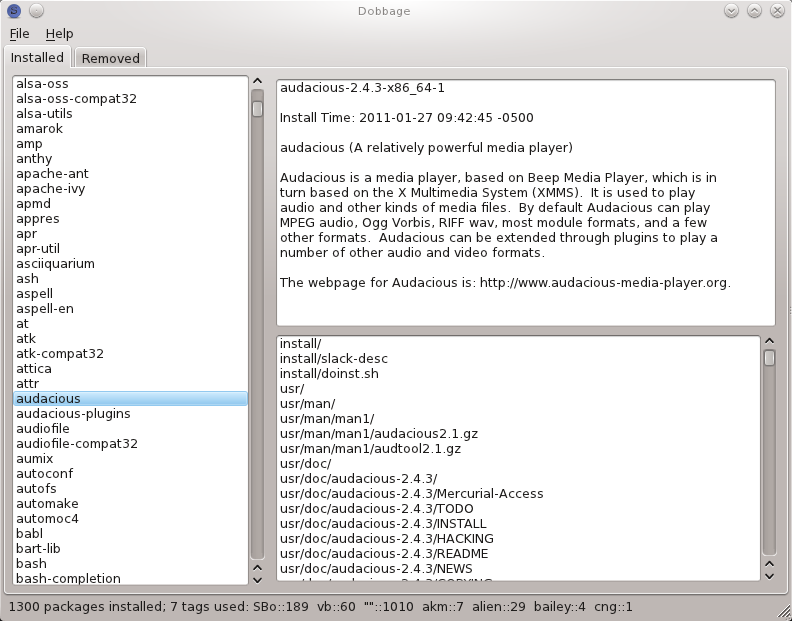The width and height of the screenshot is (792, 621).
Task: Select autoconf package
Action: pos(130,473)
